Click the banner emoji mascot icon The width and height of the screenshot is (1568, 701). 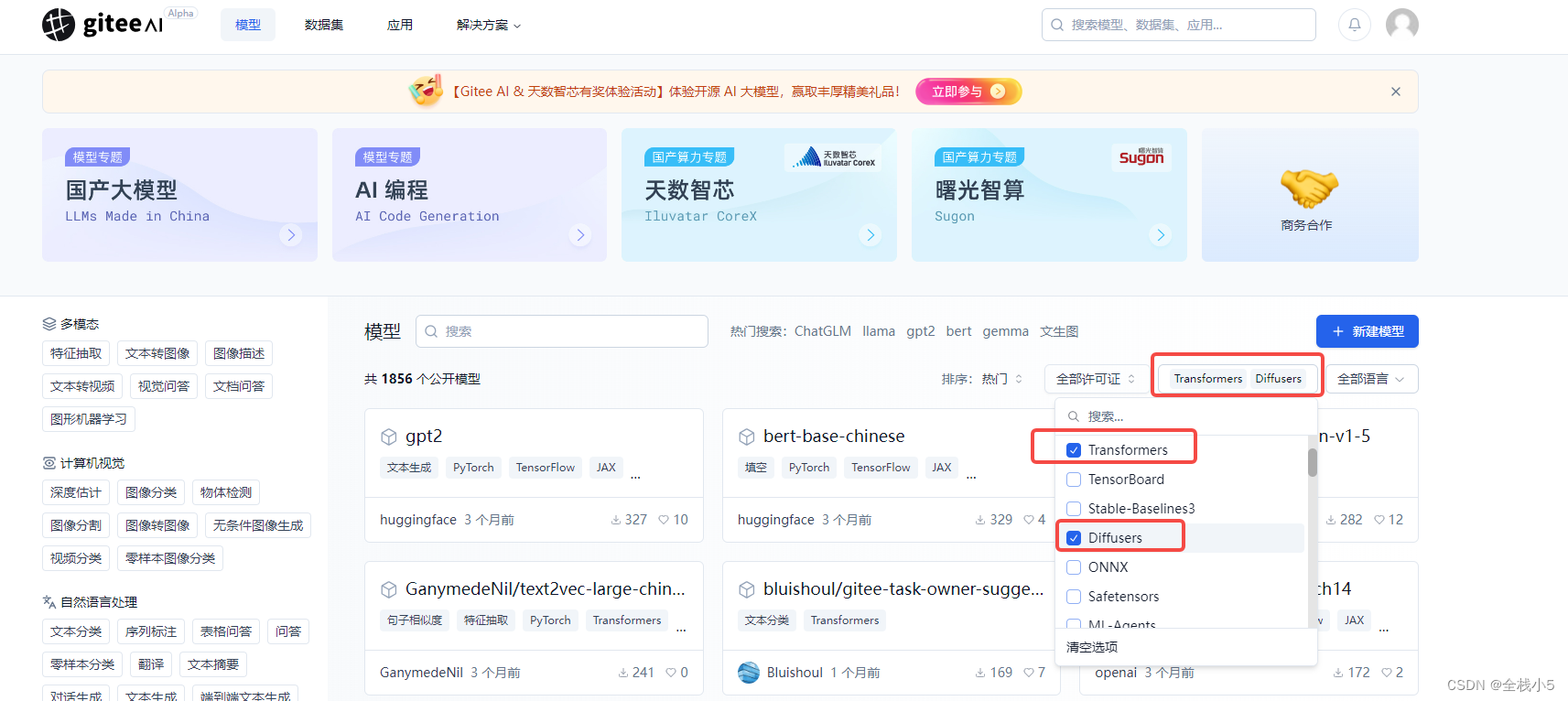coord(427,91)
